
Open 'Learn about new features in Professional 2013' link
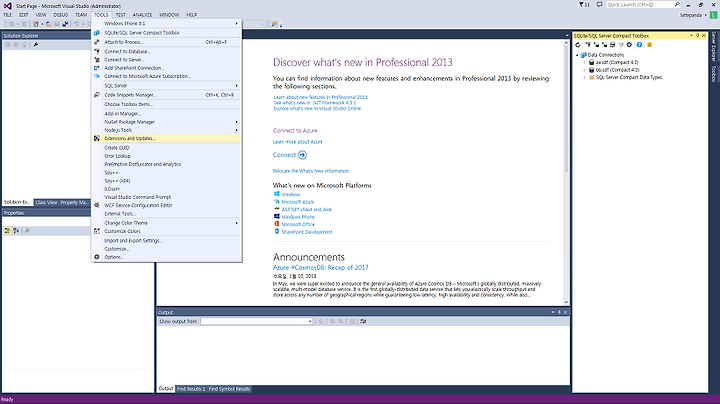(x=321, y=97)
